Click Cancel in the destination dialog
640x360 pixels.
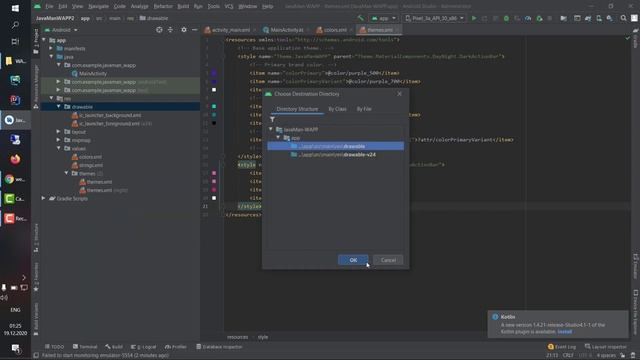388,260
